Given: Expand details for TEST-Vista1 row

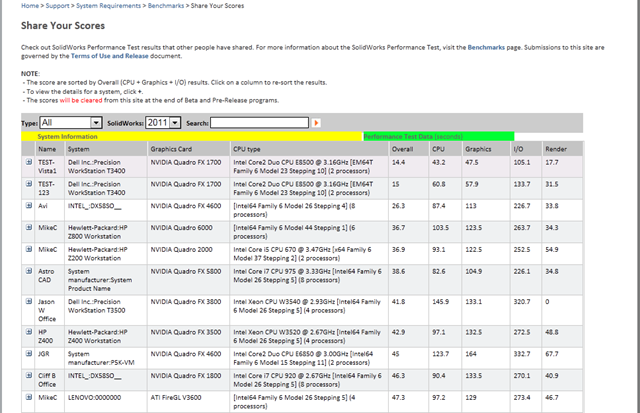Looking at the screenshot, I should [x=29, y=162].
